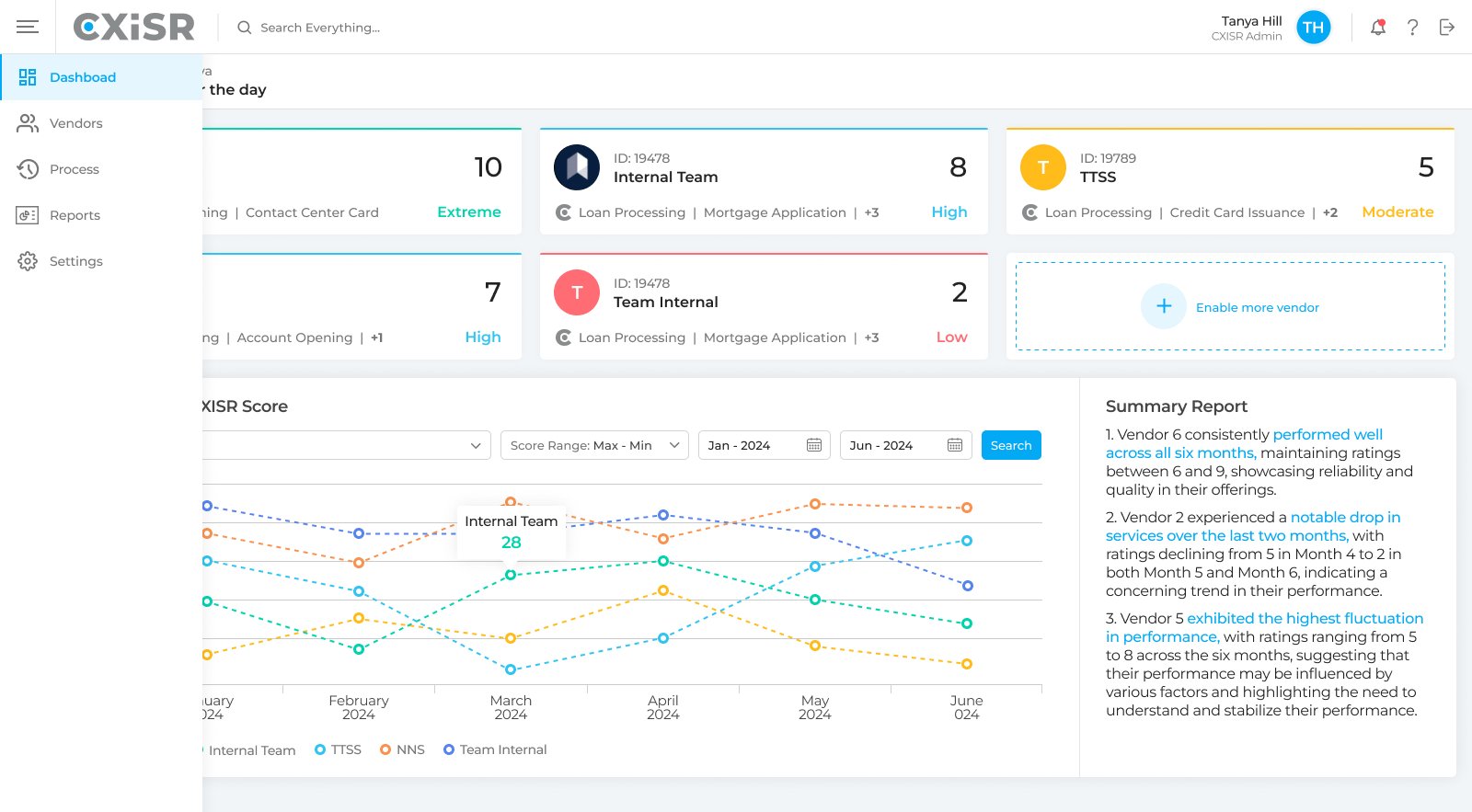Click Tanya Hill's TH avatar
Viewport: 1472px width, 812px height.
(1313, 28)
